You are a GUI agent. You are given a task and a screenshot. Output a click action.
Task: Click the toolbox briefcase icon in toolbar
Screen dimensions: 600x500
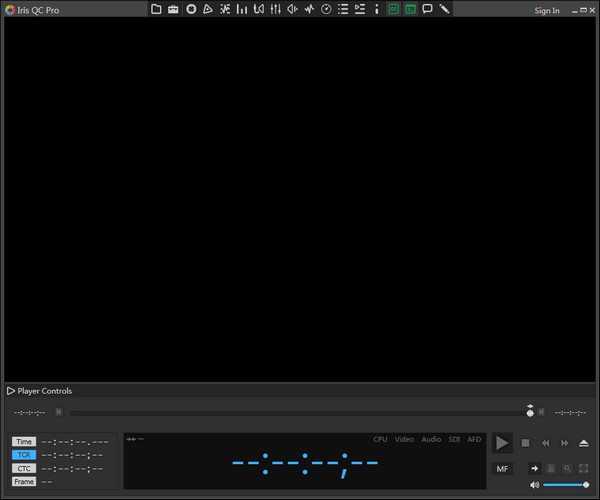pyautogui.click(x=173, y=9)
